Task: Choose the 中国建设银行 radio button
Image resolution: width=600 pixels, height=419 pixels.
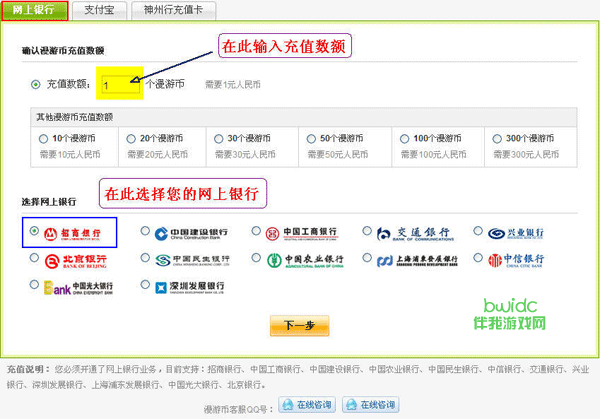Action: [x=145, y=231]
